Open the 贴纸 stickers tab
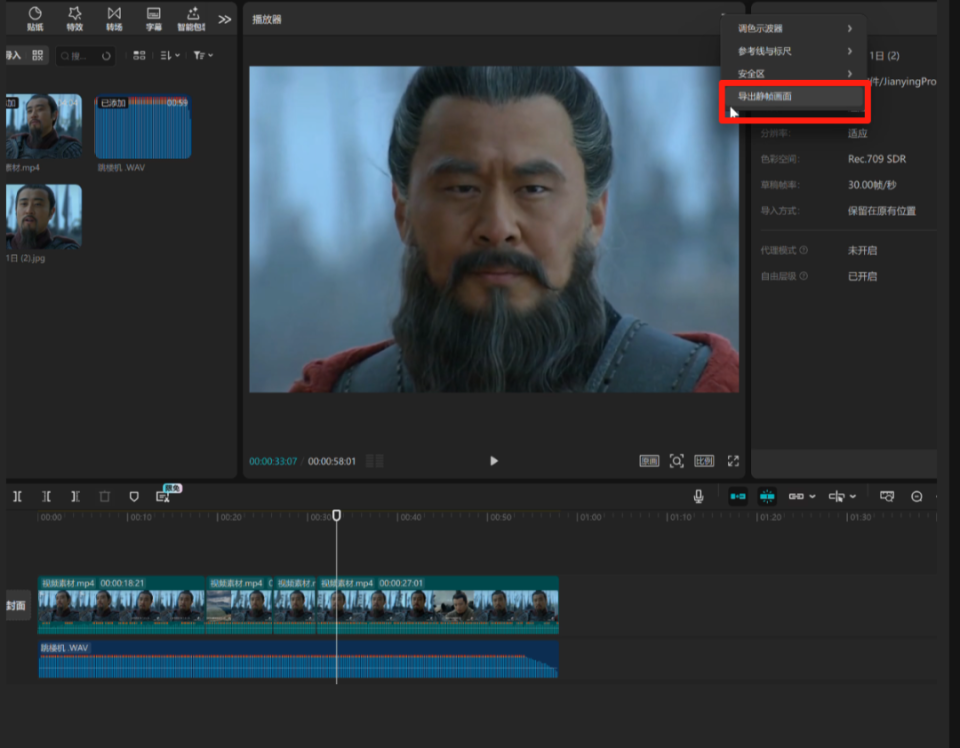 pos(35,18)
